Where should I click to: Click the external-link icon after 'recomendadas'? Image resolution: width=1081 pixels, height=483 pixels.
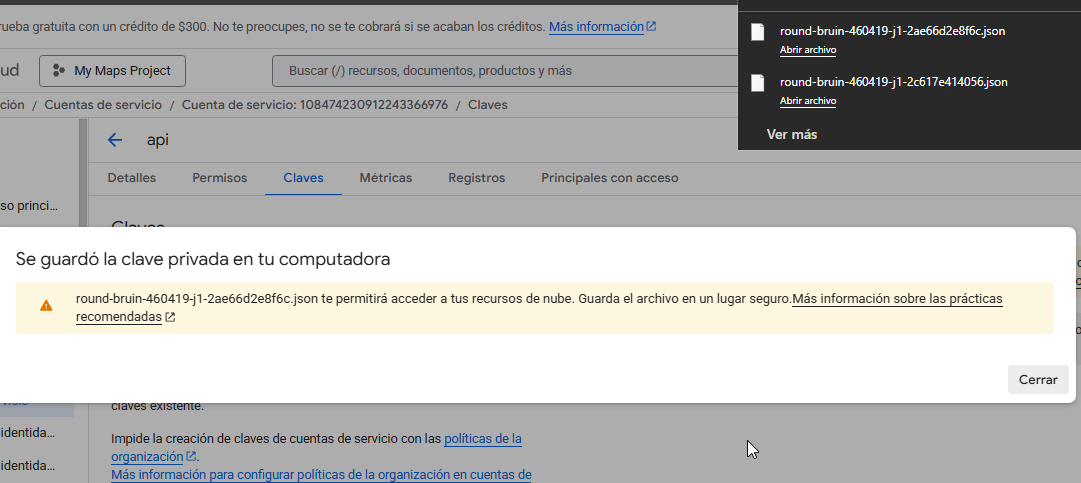170,318
